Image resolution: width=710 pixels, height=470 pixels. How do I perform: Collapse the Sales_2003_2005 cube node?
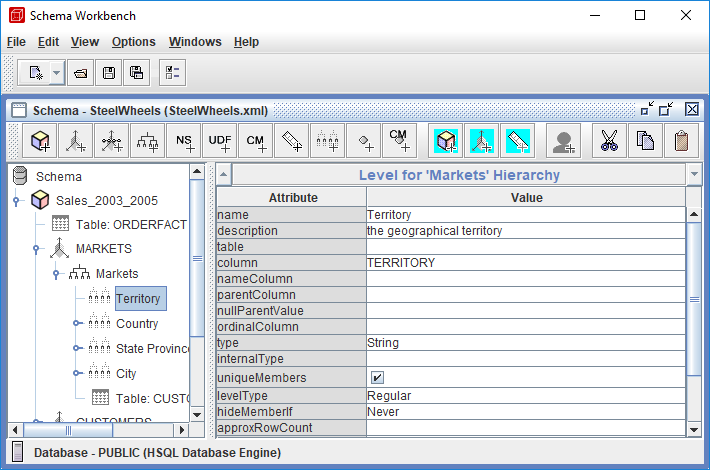(16, 201)
